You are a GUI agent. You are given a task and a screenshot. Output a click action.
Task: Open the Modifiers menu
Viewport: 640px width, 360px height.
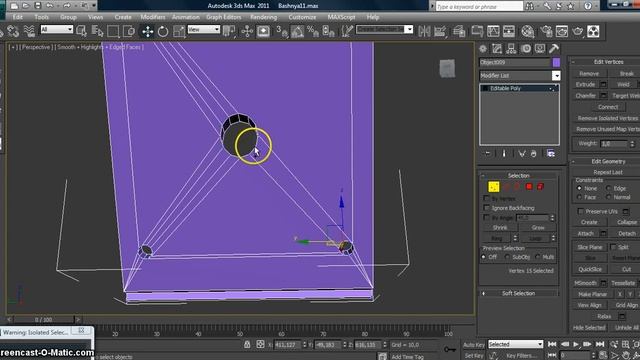coord(153,17)
